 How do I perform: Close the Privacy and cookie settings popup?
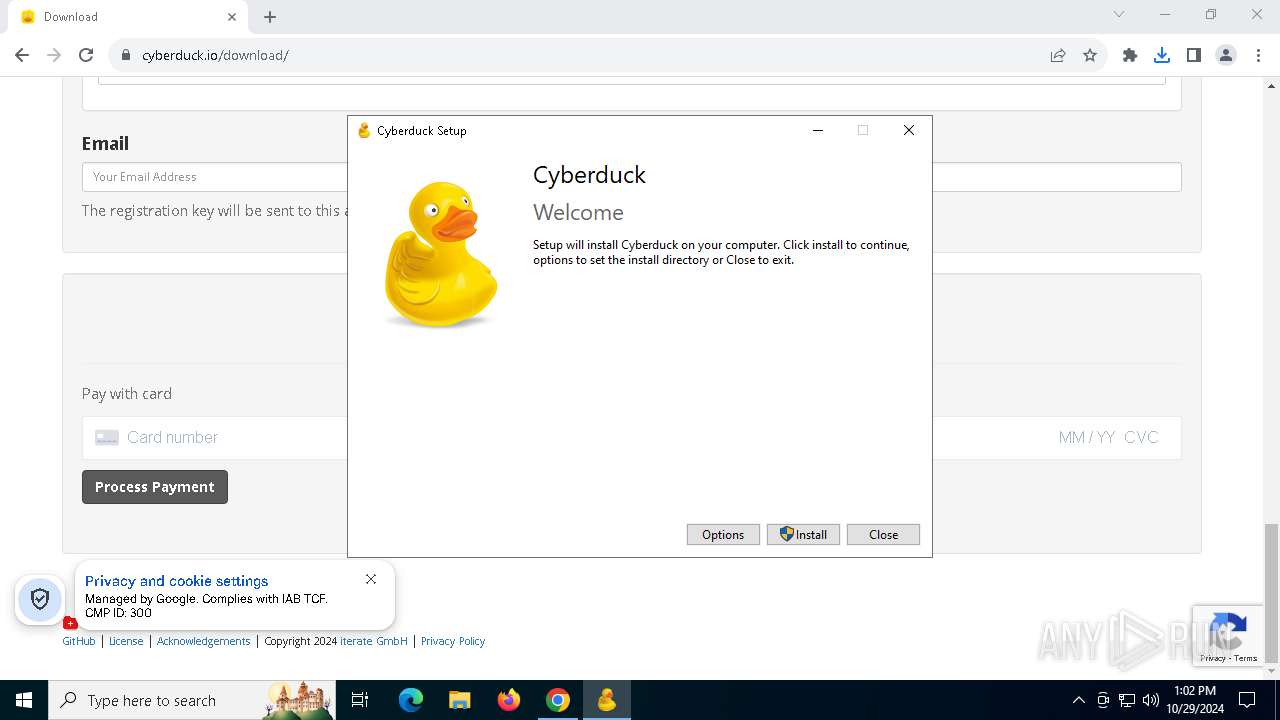click(371, 579)
